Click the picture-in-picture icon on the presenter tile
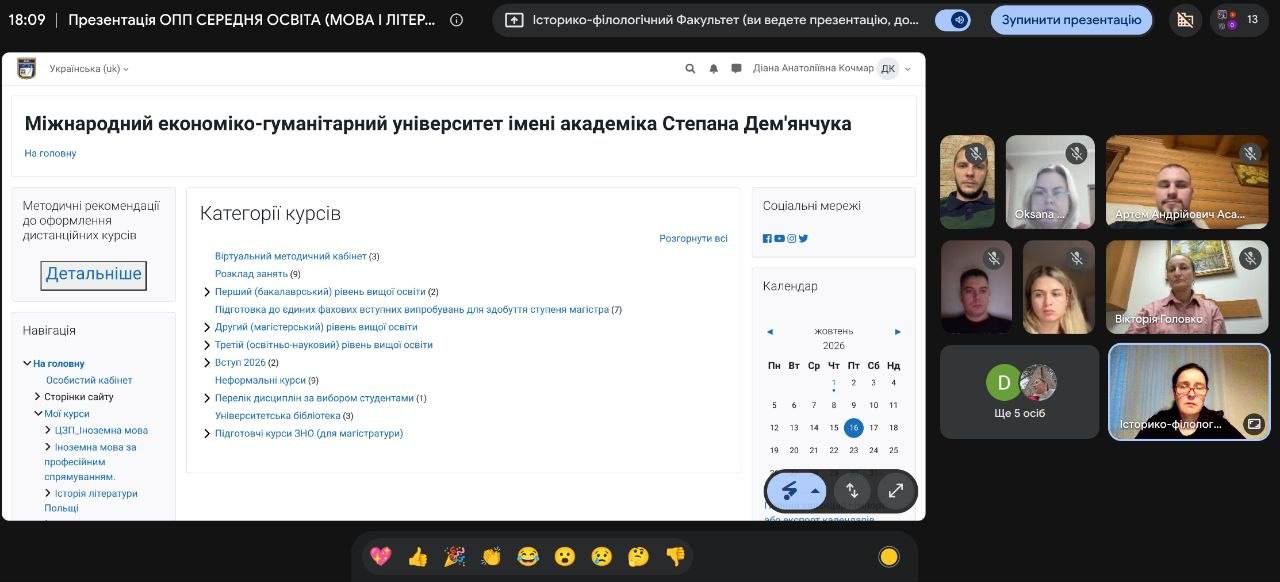This screenshot has height=582, width=1280. point(1253,424)
